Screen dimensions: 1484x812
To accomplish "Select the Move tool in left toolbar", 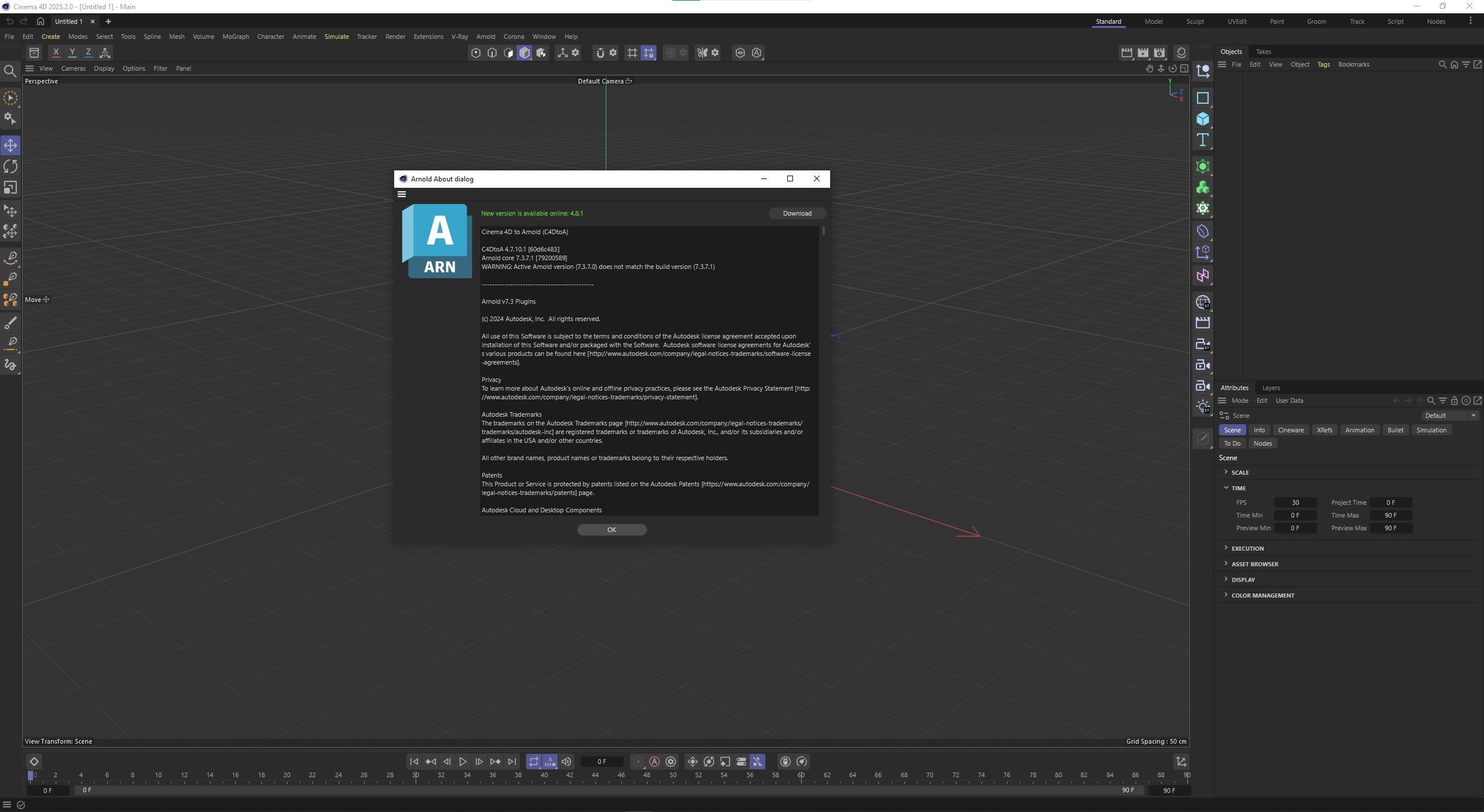I will (x=10, y=145).
